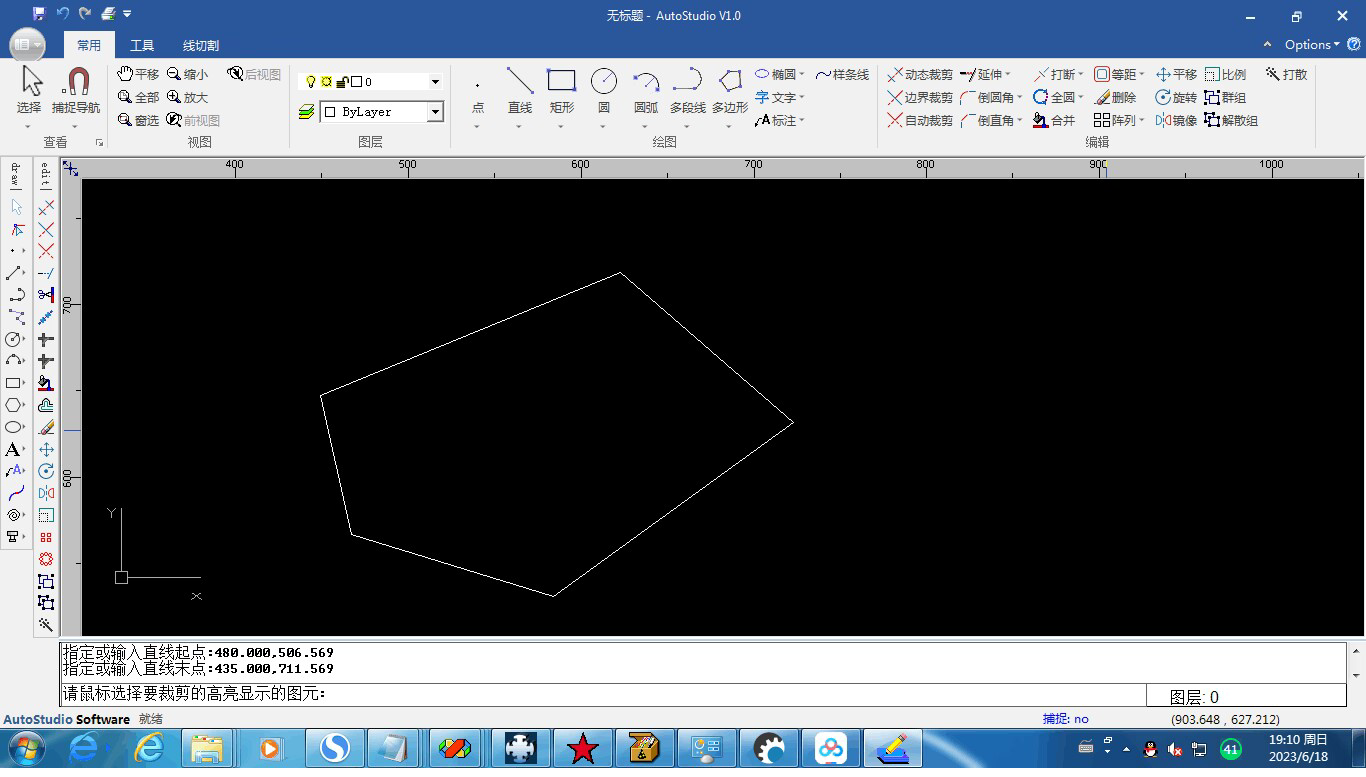The height and width of the screenshot is (777, 1366).
Task: Click the 矩形 (Rectangle) tool icon
Action: tap(561, 82)
